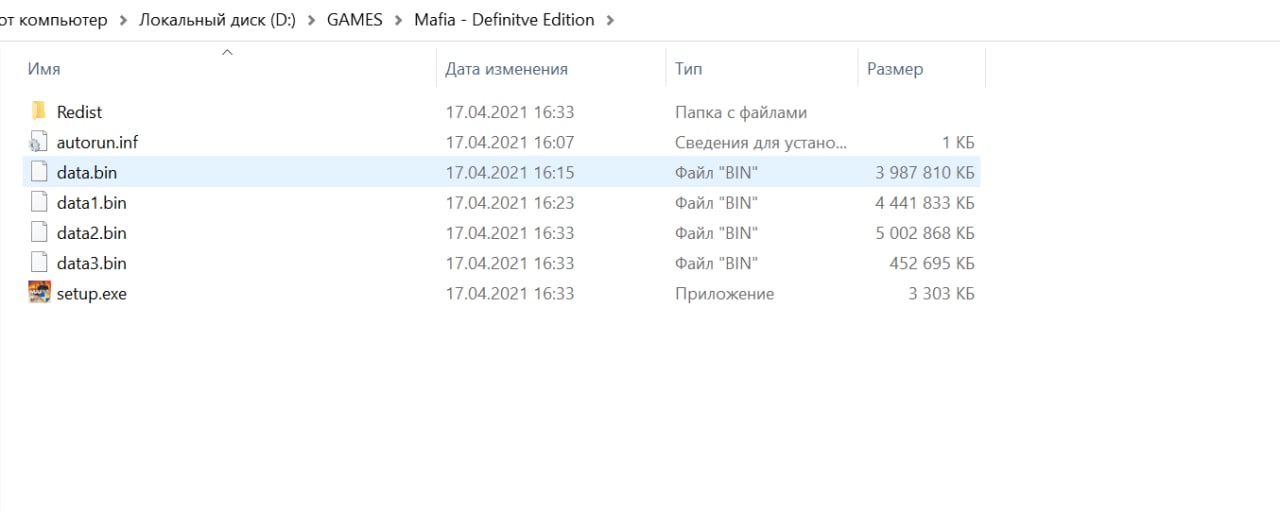1280x511 pixels.
Task: Open dropdown chevron after Mafia - Definitve Edition
Action: [x=610, y=20]
